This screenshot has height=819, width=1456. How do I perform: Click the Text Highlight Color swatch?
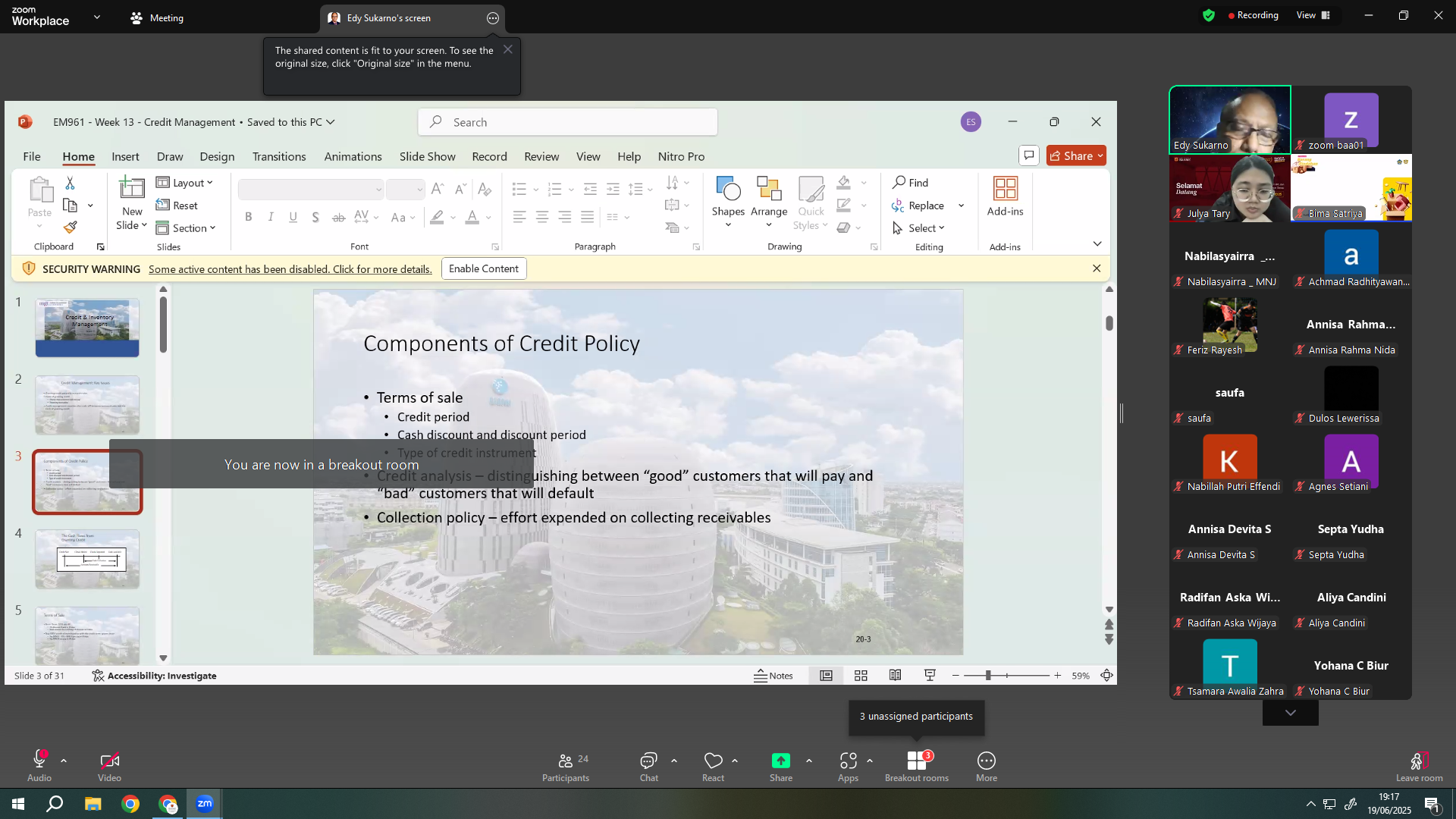pos(437,218)
